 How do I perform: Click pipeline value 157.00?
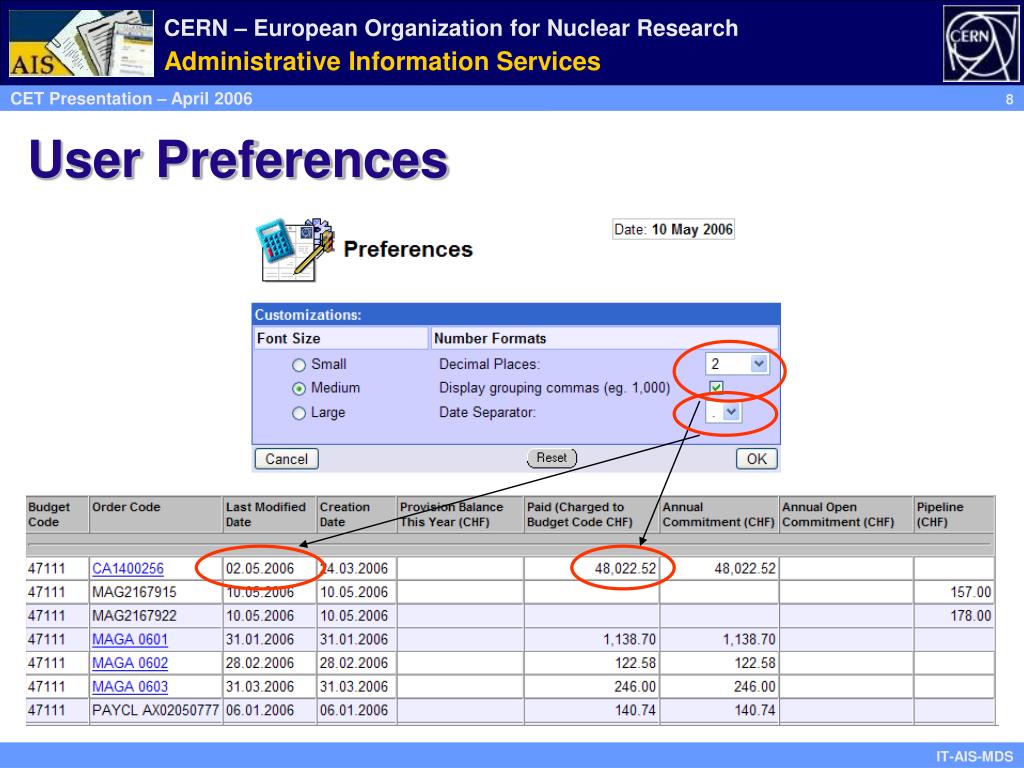click(970, 592)
